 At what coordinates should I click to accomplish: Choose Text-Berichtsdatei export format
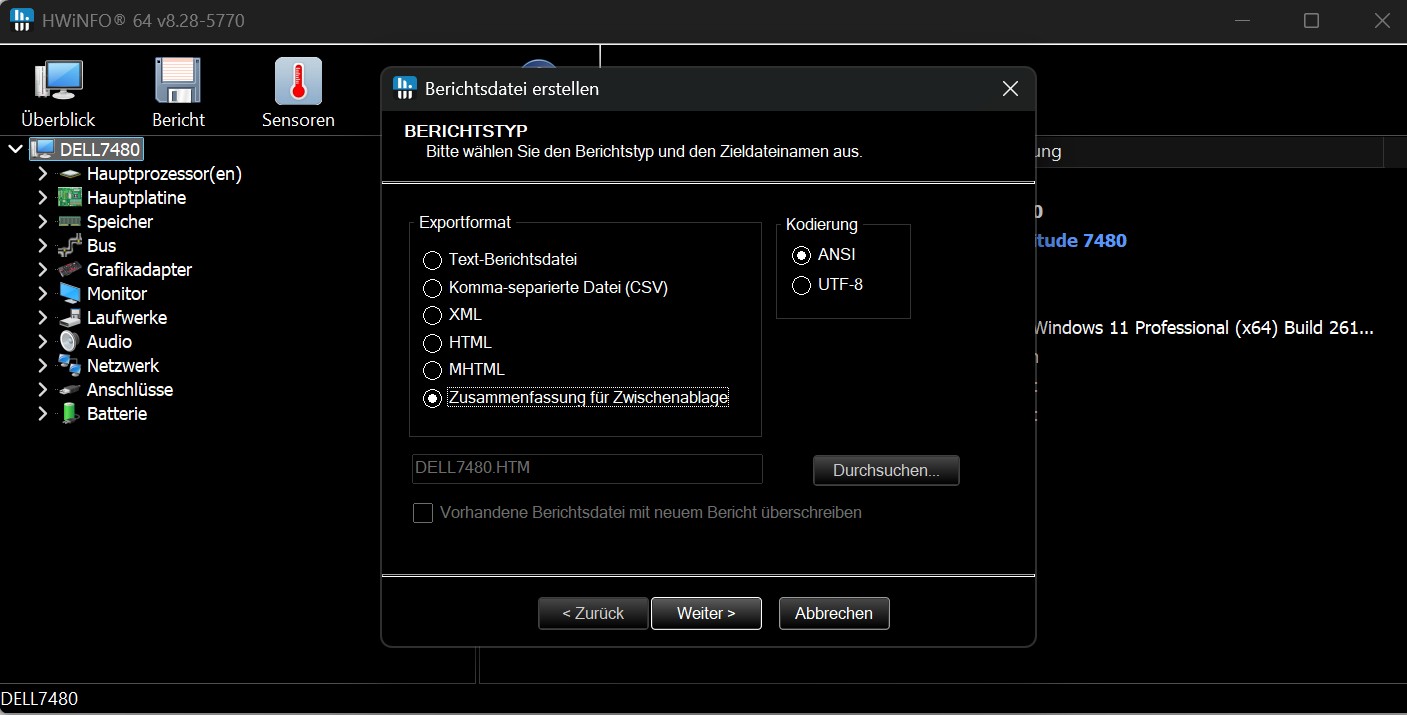[x=433, y=260]
